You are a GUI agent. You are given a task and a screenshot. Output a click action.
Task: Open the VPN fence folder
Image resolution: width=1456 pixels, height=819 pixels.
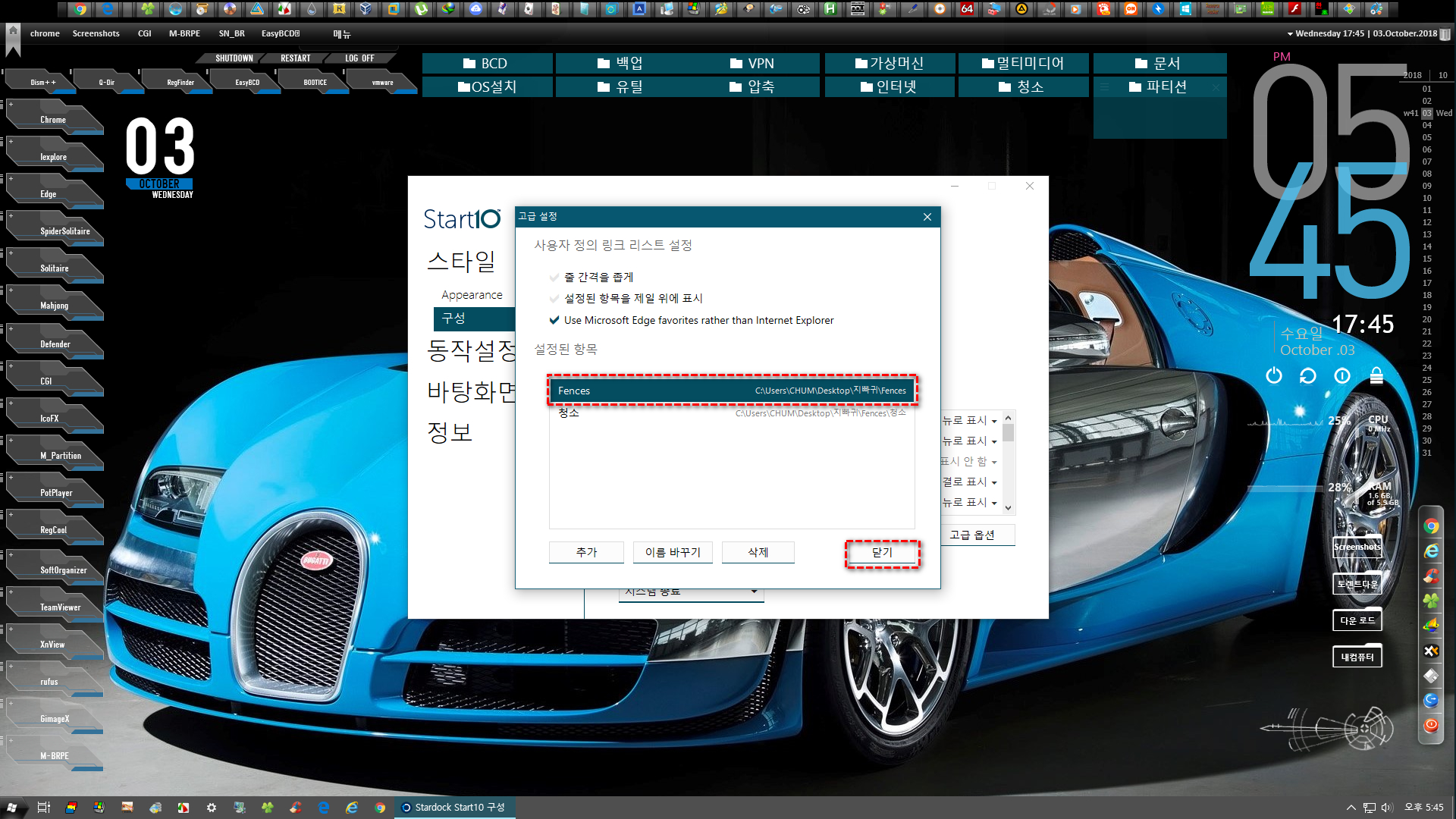752,64
